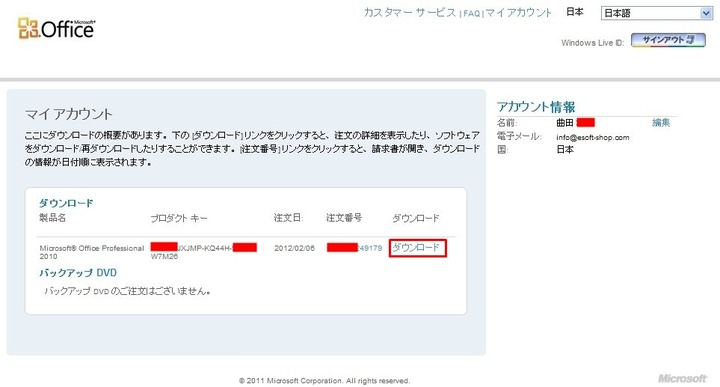720x387 pixels.
Task: Select the product key text UXJMP-KQ44H
Action: pos(204,248)
